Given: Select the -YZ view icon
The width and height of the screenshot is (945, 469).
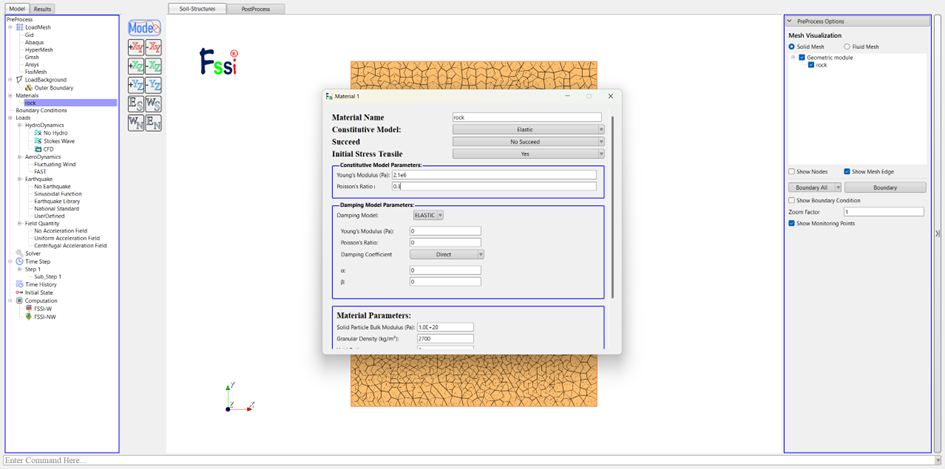Looking at the screenshot, I should coord(154,85).
